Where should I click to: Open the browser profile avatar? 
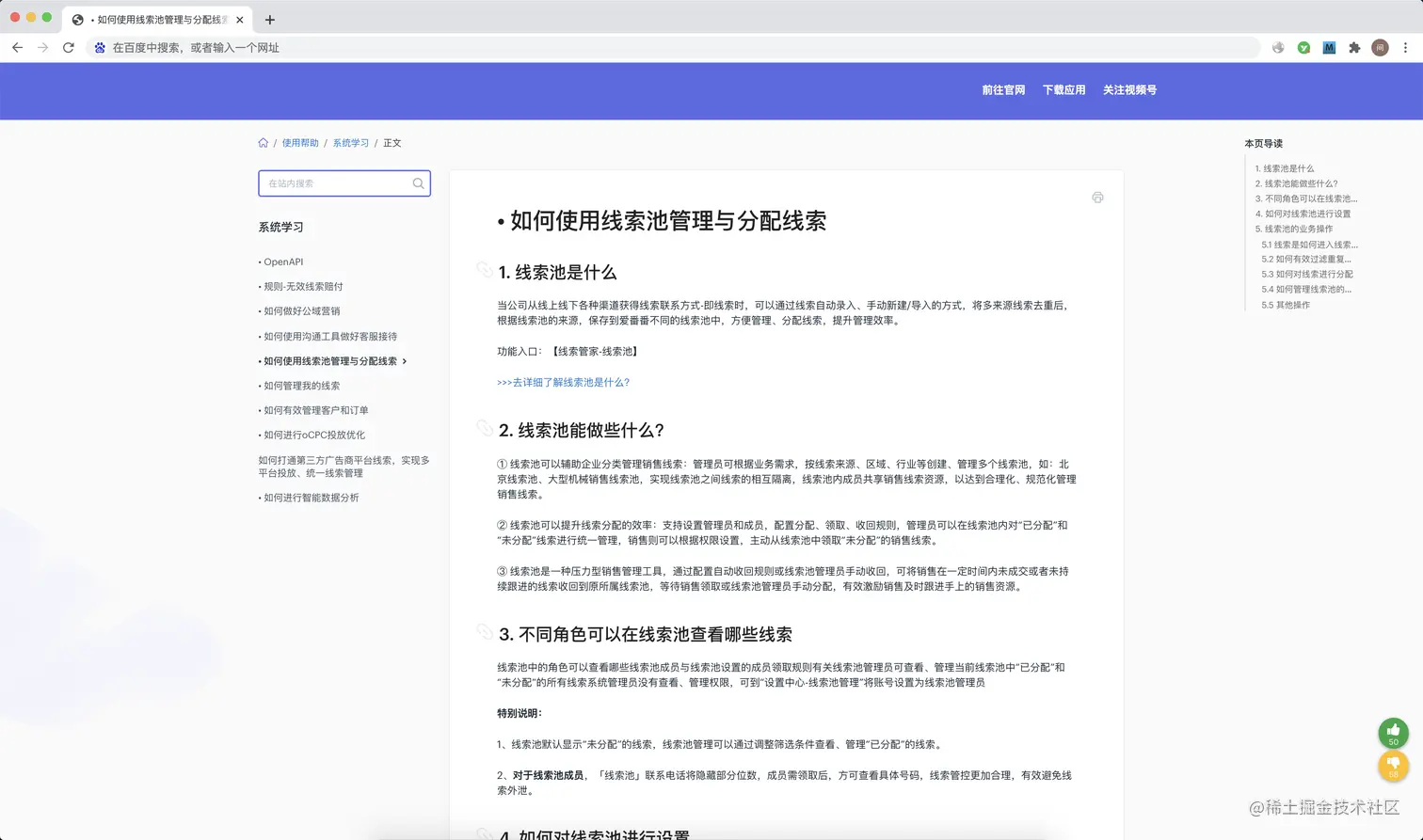click(1380, 48)
